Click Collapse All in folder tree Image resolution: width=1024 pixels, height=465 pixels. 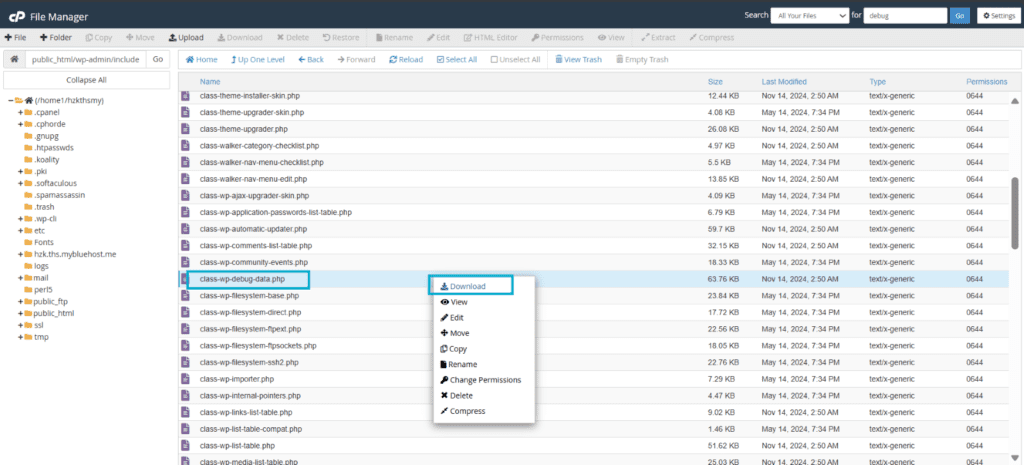[86, 80]
